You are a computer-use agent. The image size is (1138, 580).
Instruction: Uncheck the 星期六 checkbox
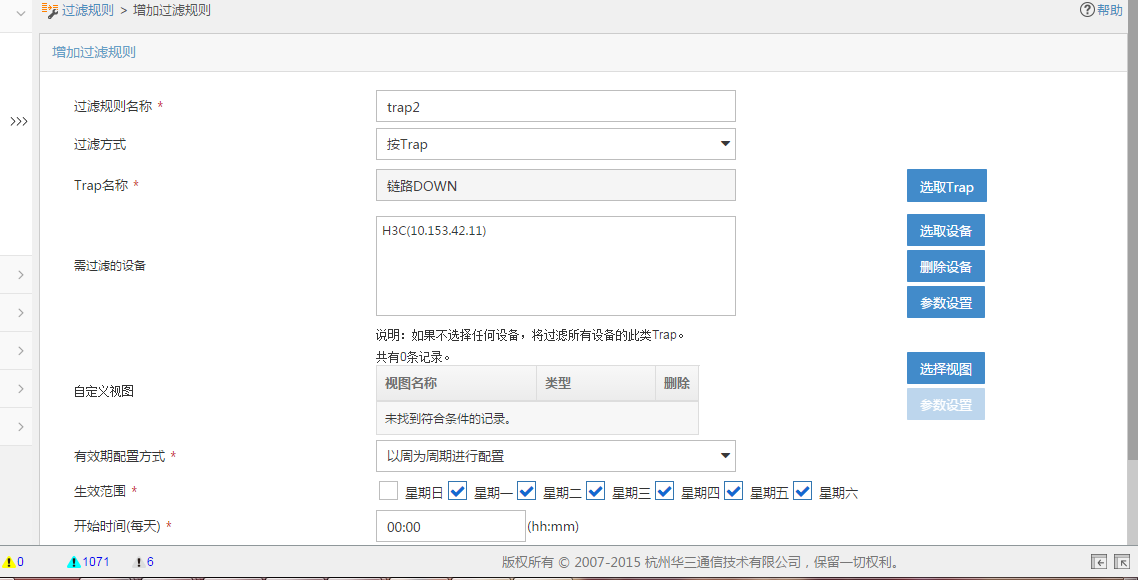coord(802,491)
